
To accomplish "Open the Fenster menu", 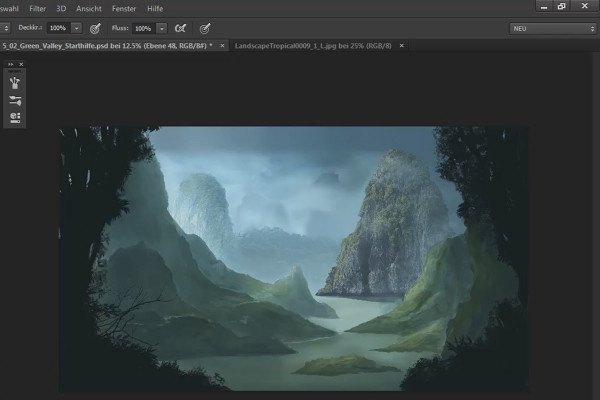I will click(124, 8).
